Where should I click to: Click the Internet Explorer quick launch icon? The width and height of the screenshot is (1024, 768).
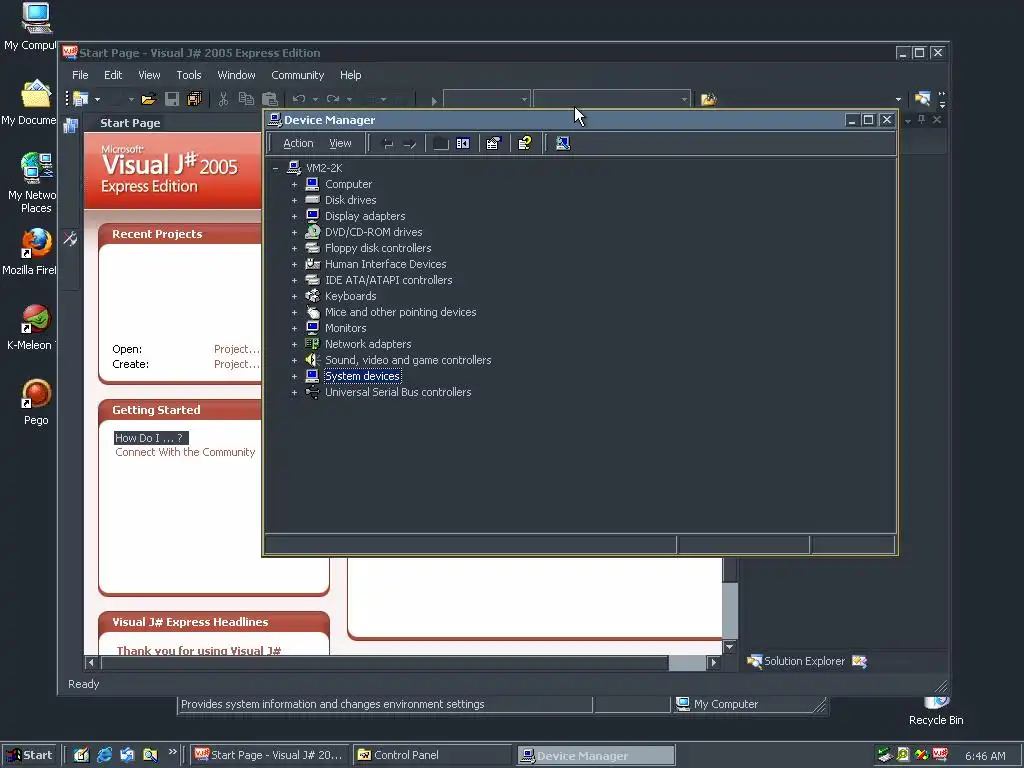[x=104, y=755]
